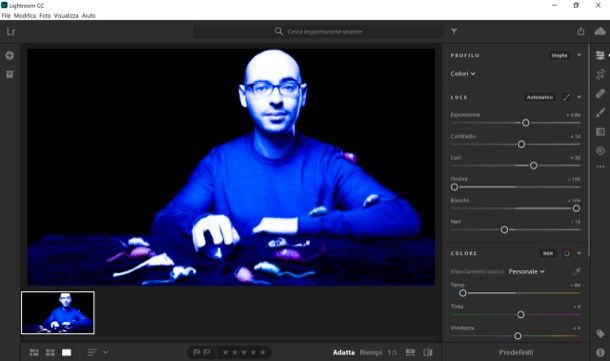
Task: Open the Add Photos plus icon
Action: pyautogui.click(x=10, y=56)
